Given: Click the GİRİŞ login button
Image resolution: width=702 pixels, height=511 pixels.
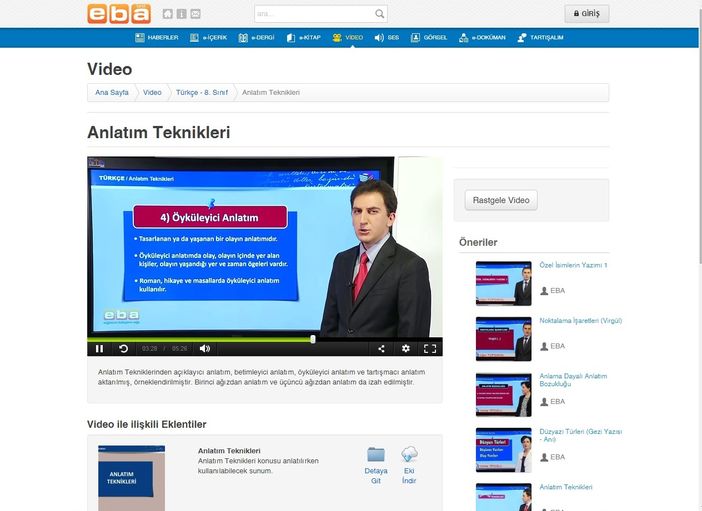Looking at the screenshot, I should tap(586, 13).
